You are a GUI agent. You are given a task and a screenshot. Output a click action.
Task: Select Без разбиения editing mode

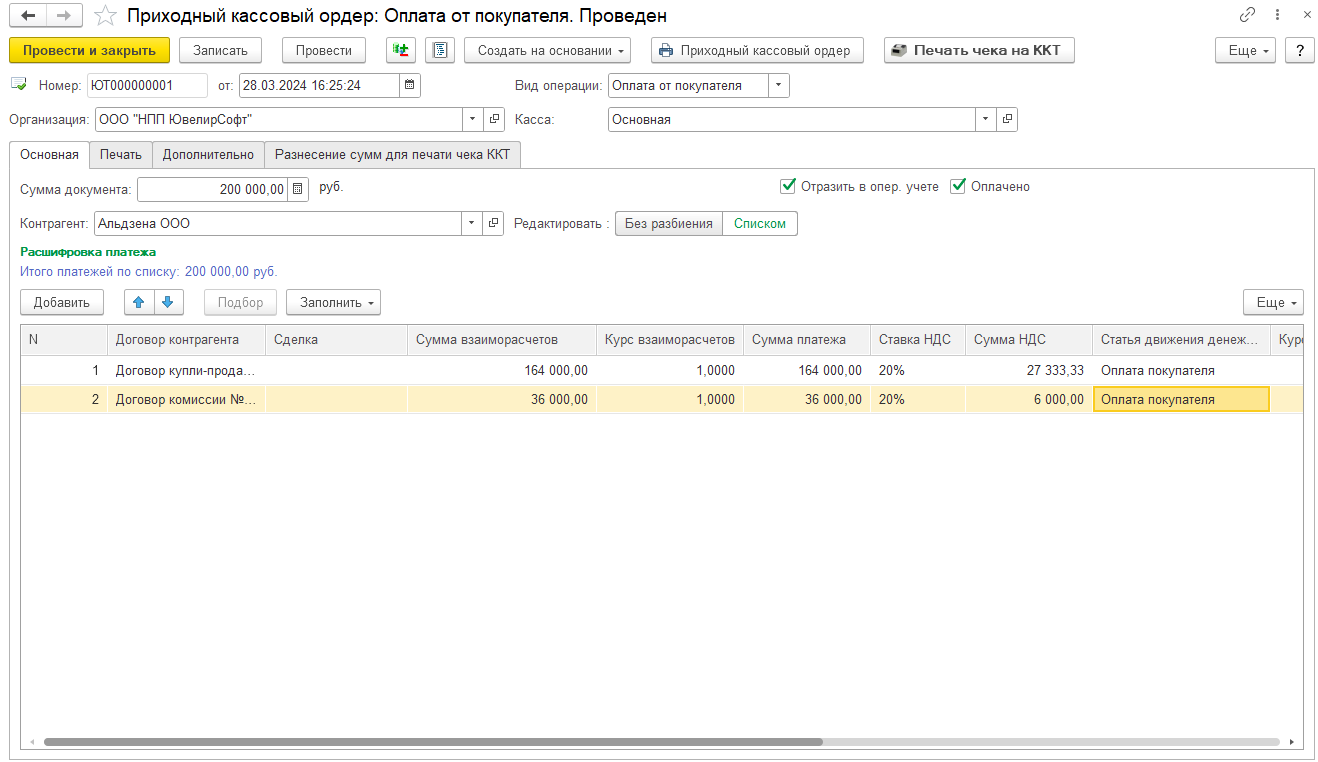(x=669, y=223)
